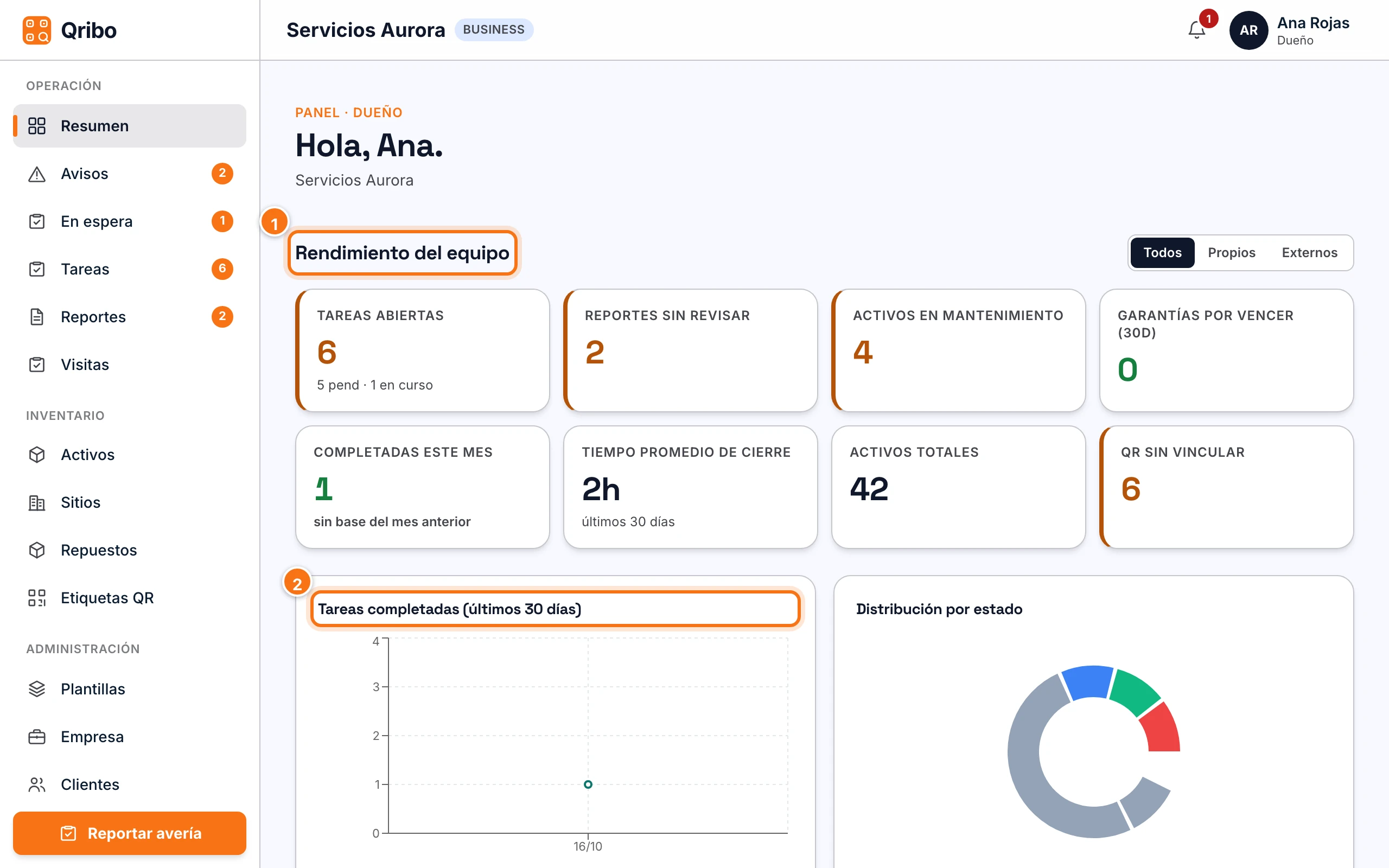The height and width of the screenshot is (868, 1389).
Task: Select the Todos filter
Action: pyautogui.click(x=1162, y=253)
